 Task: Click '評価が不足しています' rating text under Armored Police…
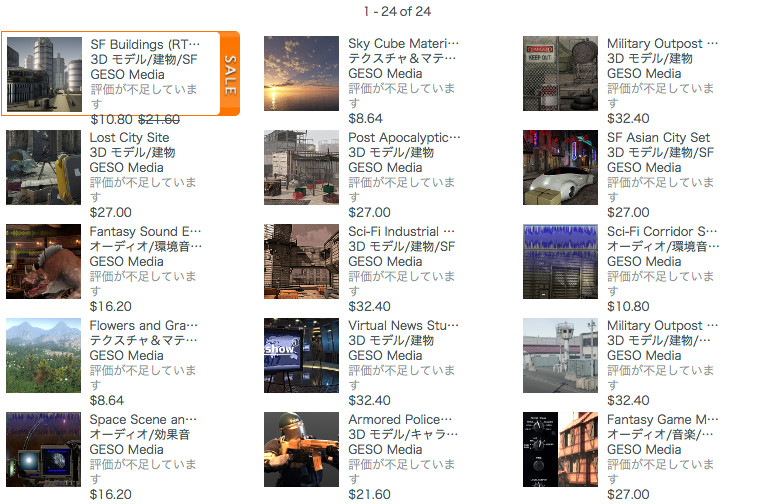[402, 471]
